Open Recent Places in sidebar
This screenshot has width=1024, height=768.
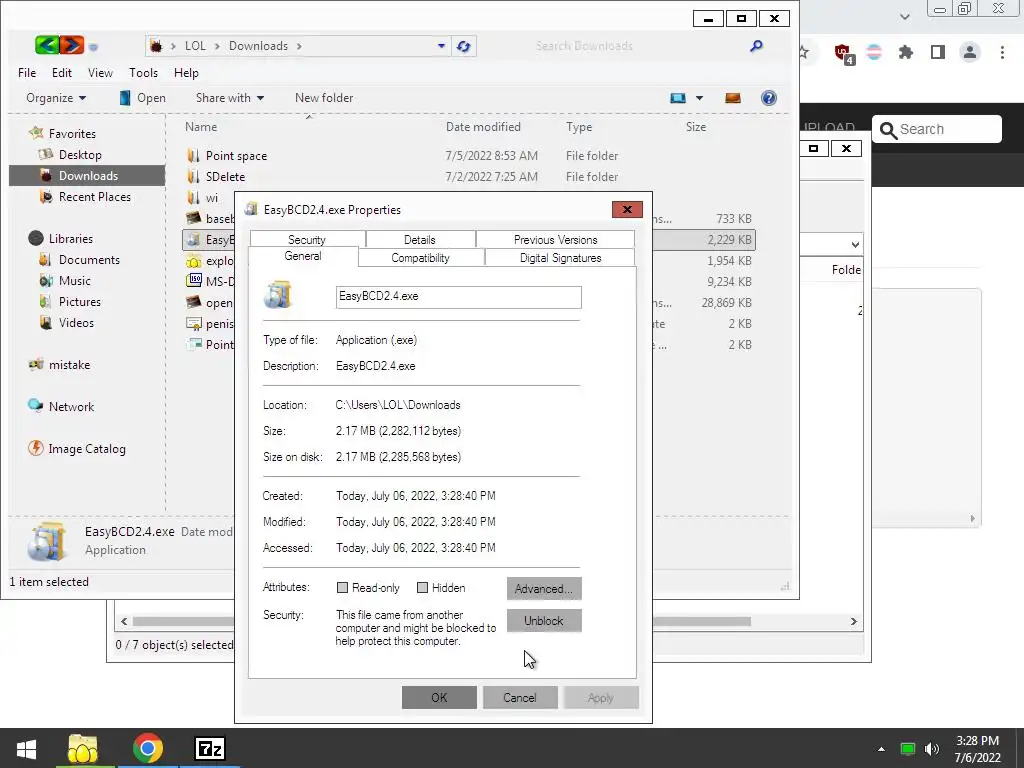coord(94,197)
